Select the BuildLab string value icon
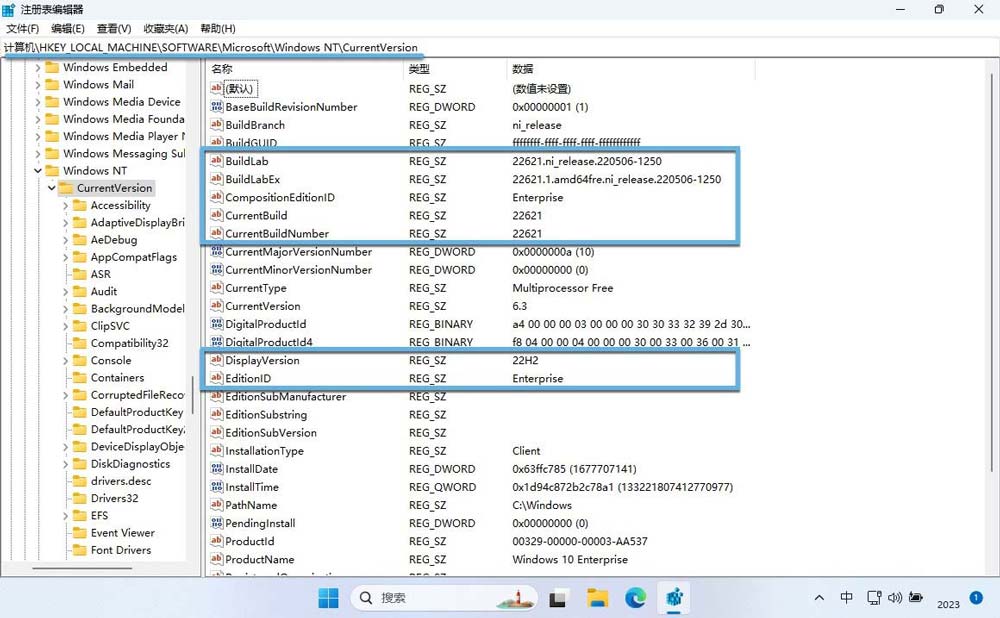Image resolution: width=1000 pixels, height=618 pixels. 216,161
